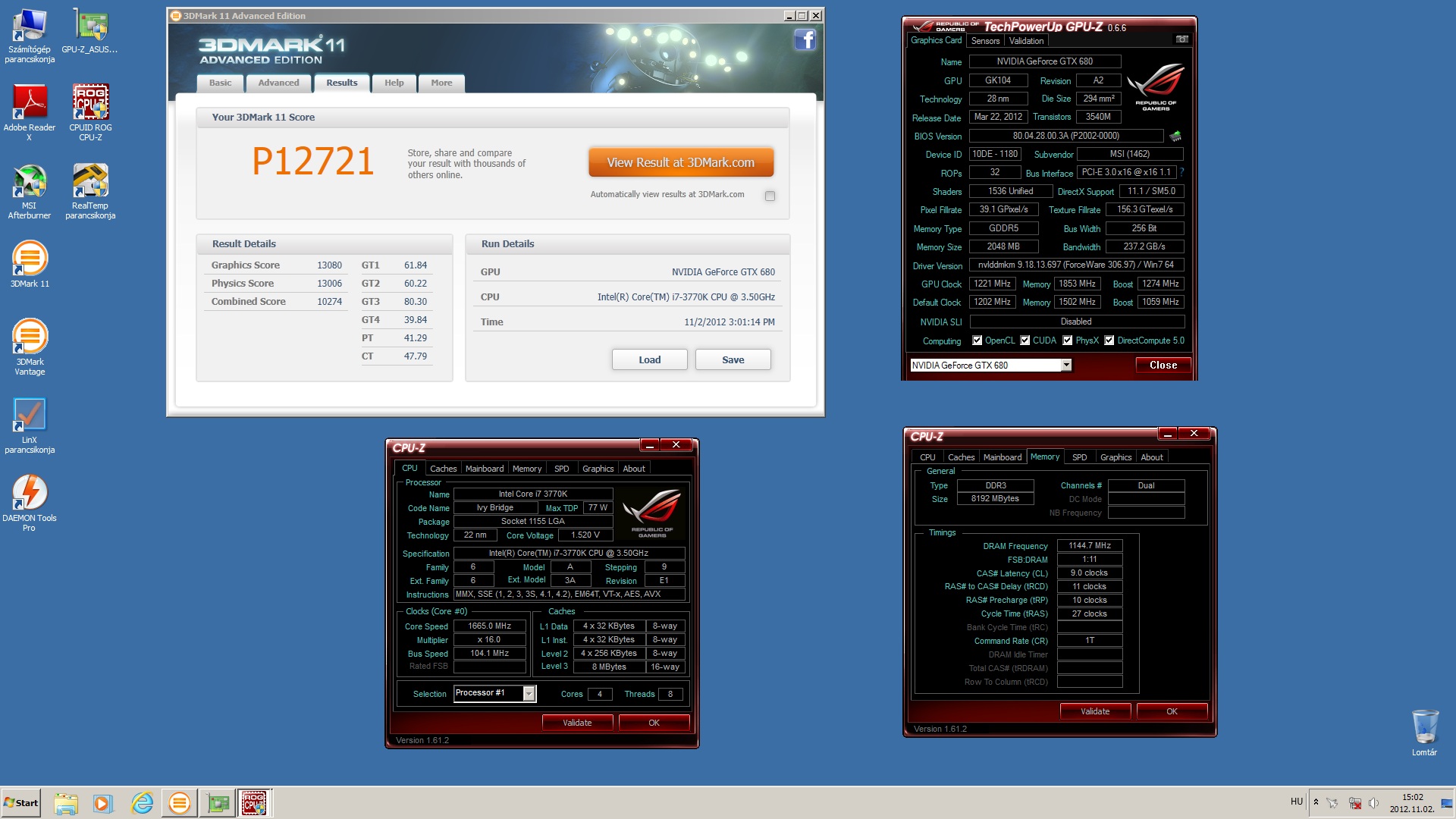The image size is (1456, 819).
Task: Open the Processor #1 selection dropdown
Action: pos(529,694)
